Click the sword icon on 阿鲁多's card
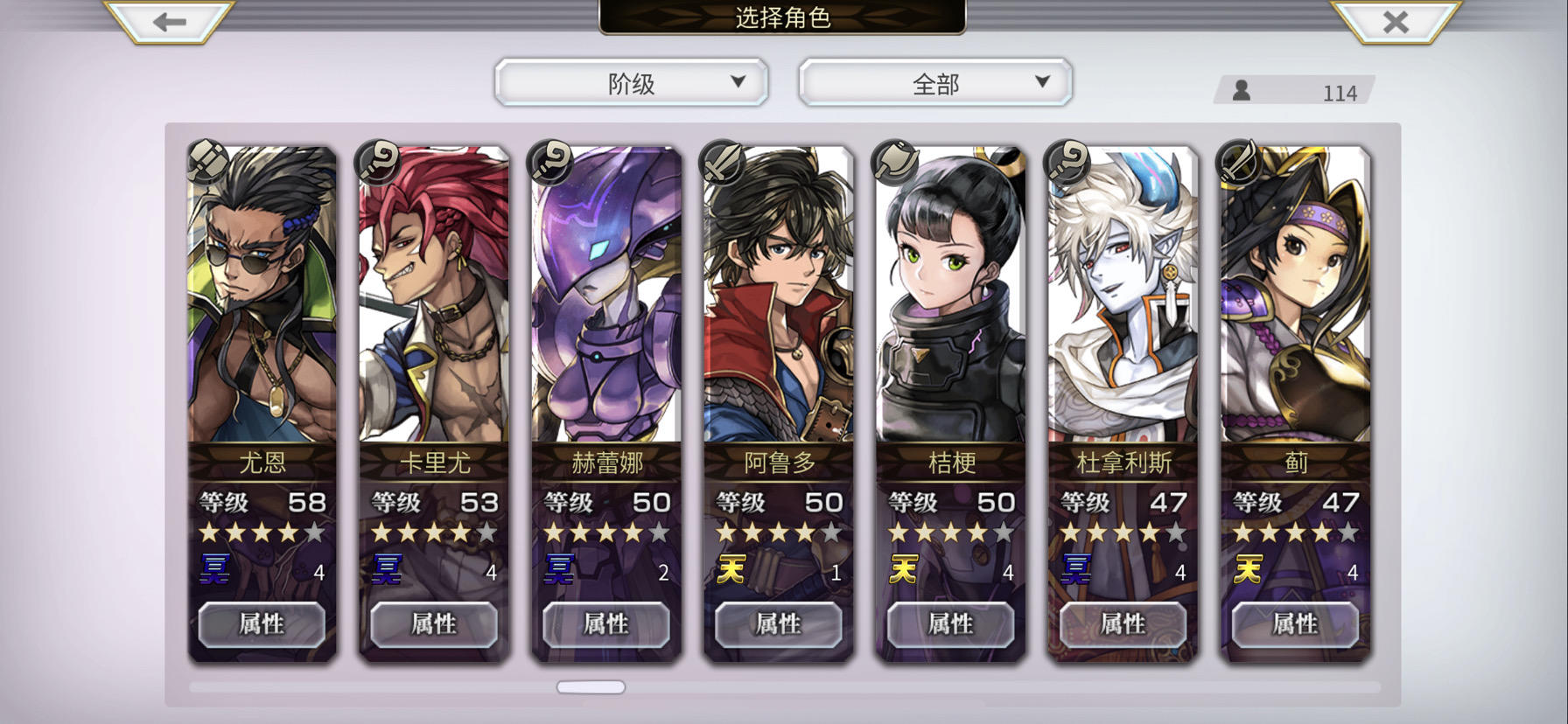Image resolution: width=1568 pixels, height=724 pixels. pos(723,162)
